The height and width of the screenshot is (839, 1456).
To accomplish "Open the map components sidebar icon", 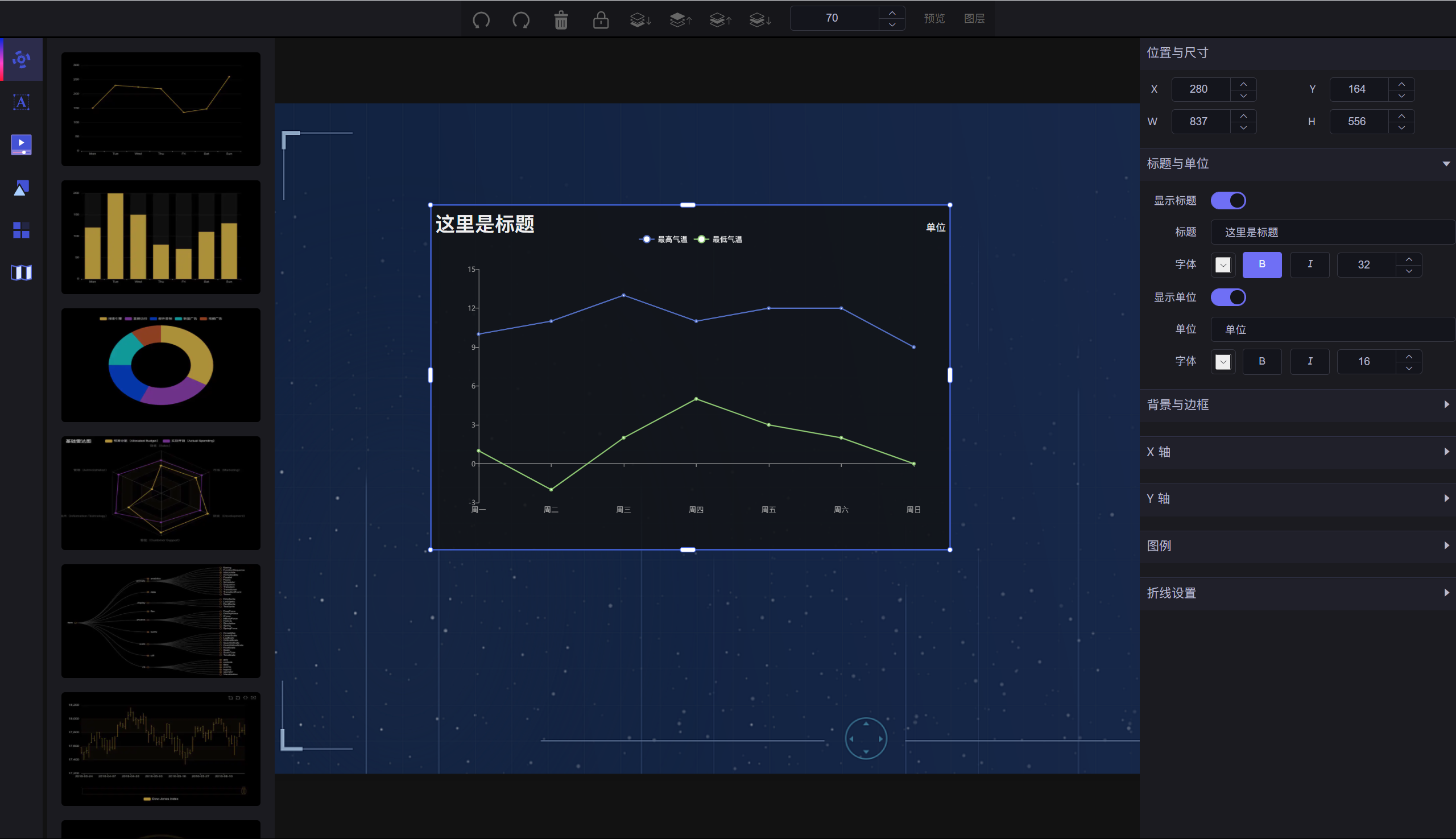I will pyautogui.click(x=21, y=272).
